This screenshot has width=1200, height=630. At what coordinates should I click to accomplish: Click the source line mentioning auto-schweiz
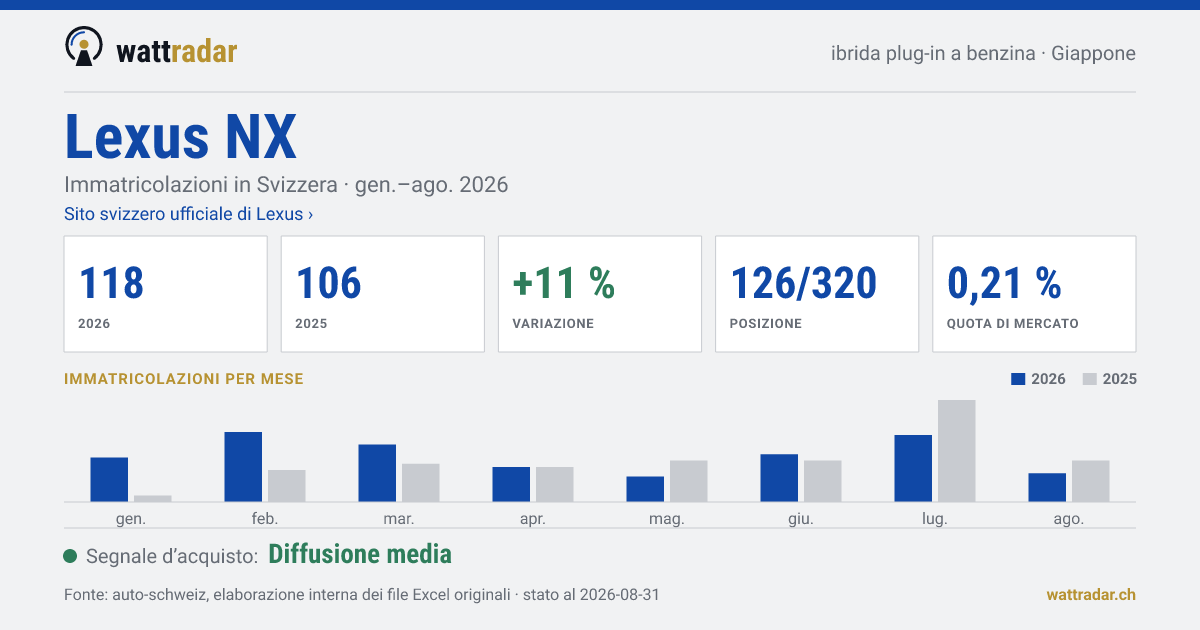[x=361, y=595]
